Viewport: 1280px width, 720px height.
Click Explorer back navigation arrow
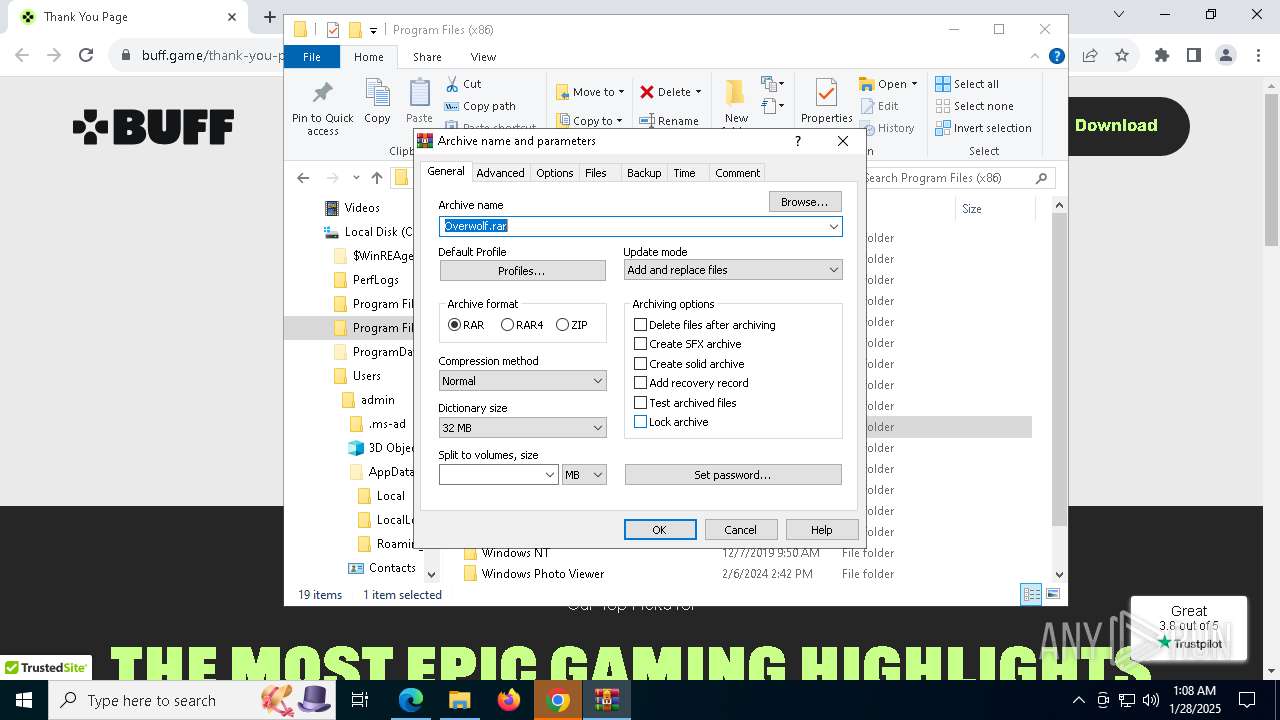point(303,178)
